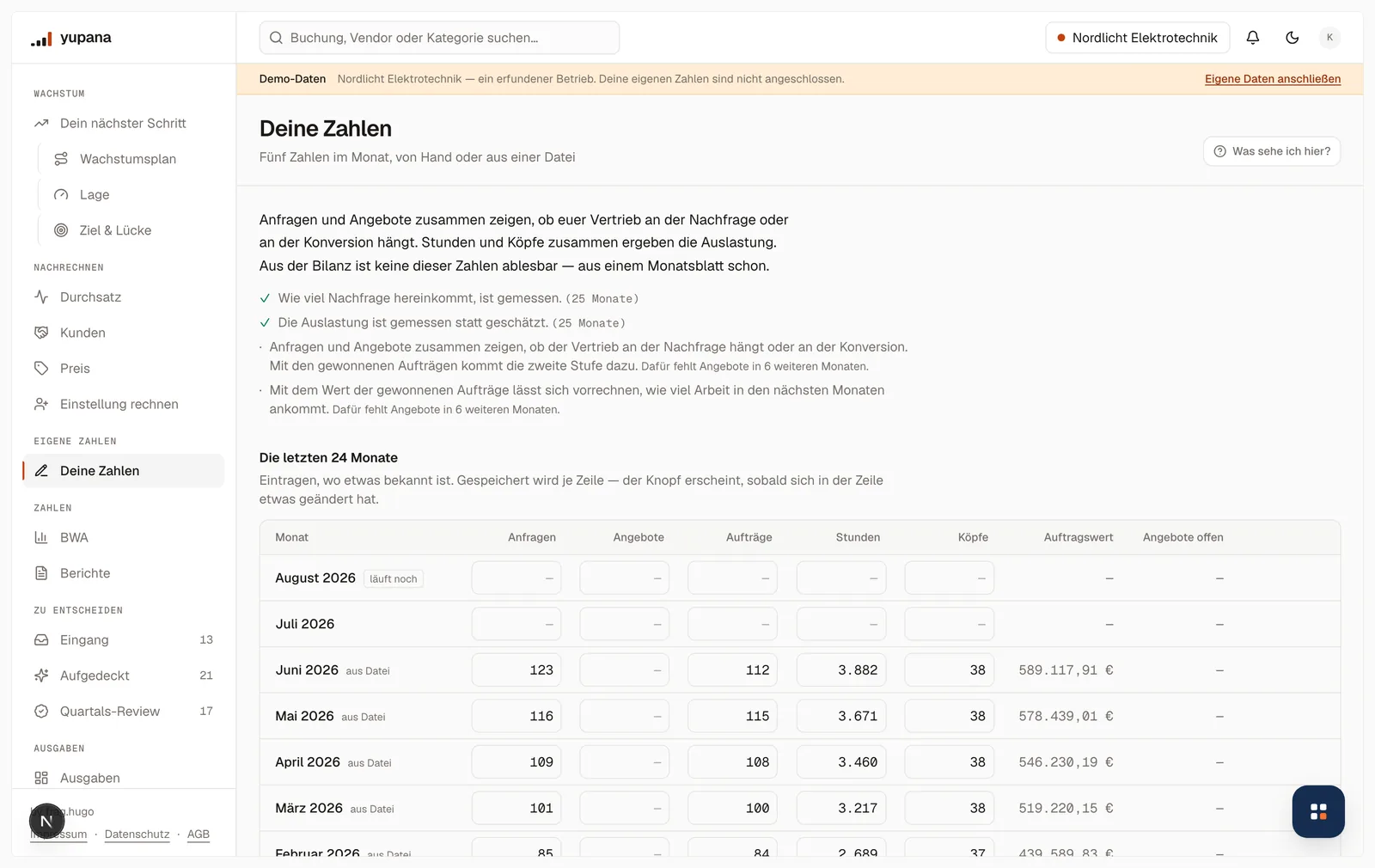The width and height of the screenshot is (1375, 868).
Task: Click the empty Angebote field for Mai 2026
Action: [625, 716]
